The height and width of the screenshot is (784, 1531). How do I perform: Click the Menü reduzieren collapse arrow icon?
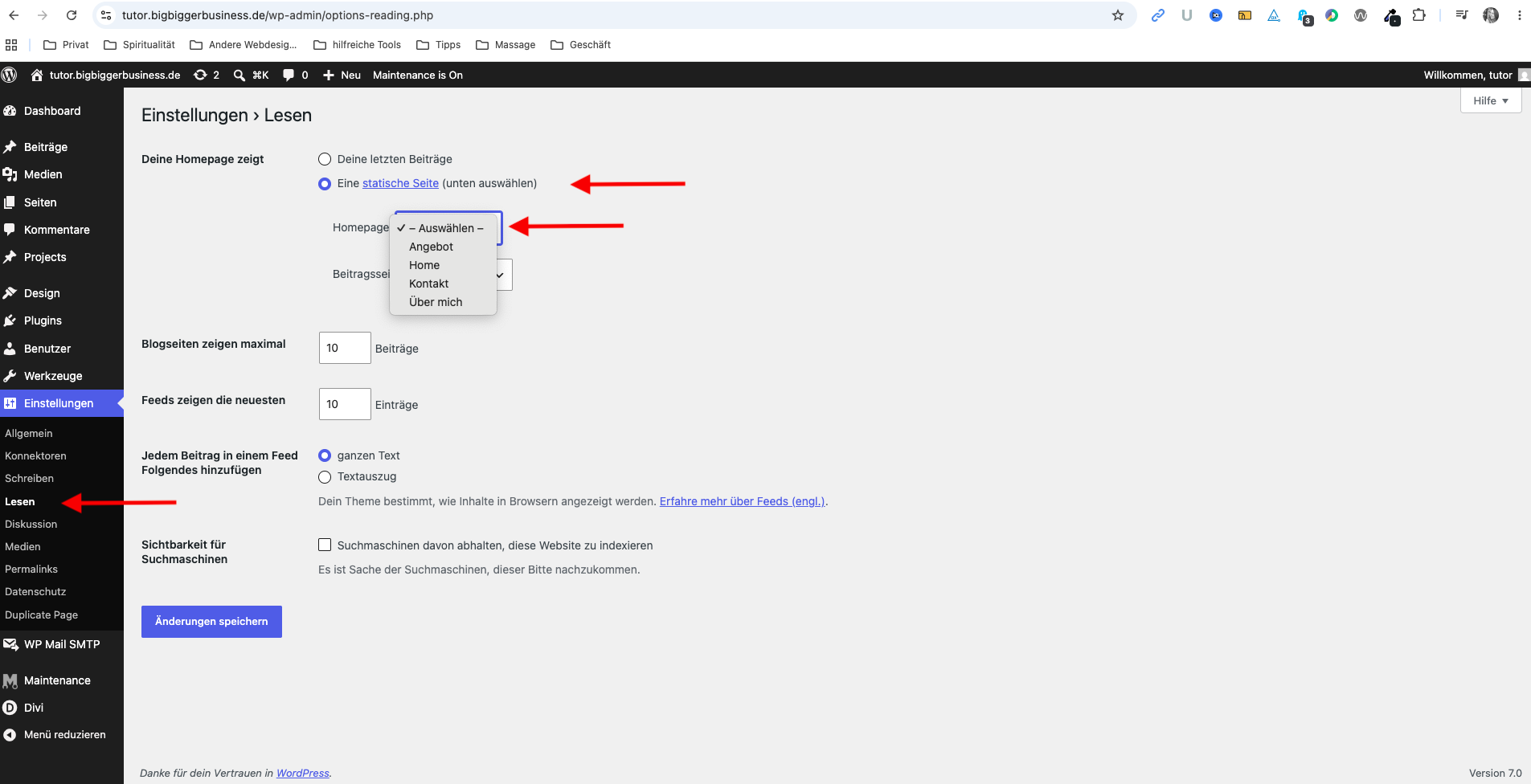click(10, 735)
